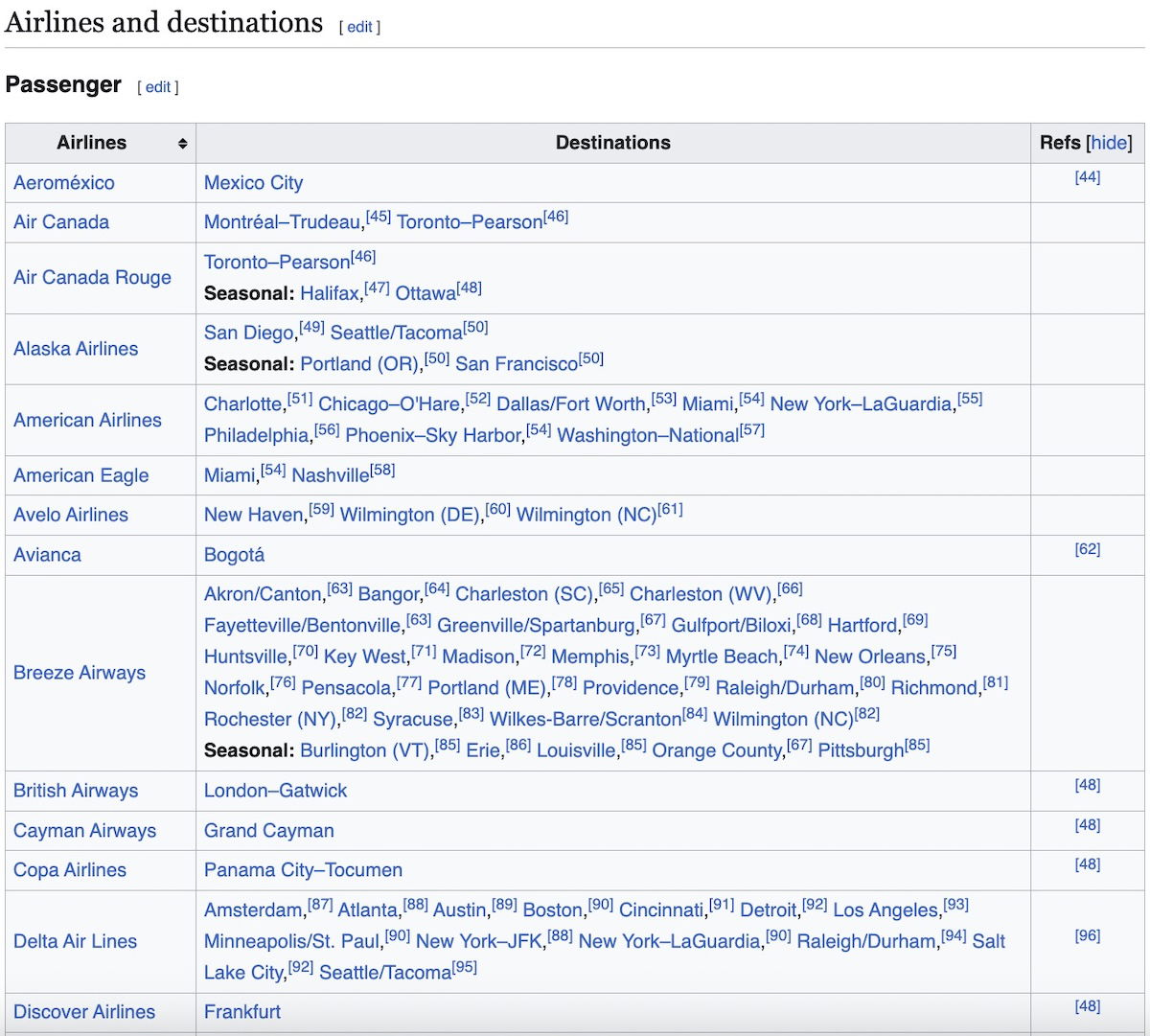Open the Panama City–Tocumen link
This screenshot has height=1036, width=1150.
point(303,870)
